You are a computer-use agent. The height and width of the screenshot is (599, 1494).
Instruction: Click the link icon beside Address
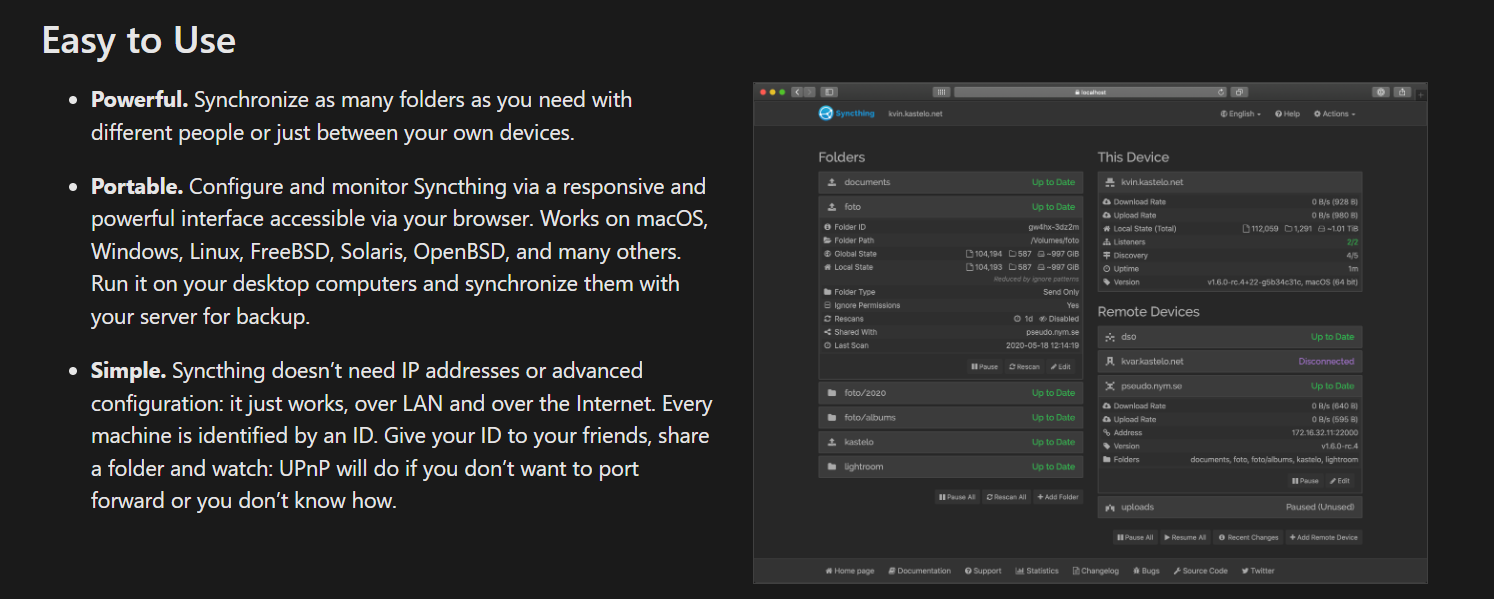pyautogui.click(x=1107, y=433)
